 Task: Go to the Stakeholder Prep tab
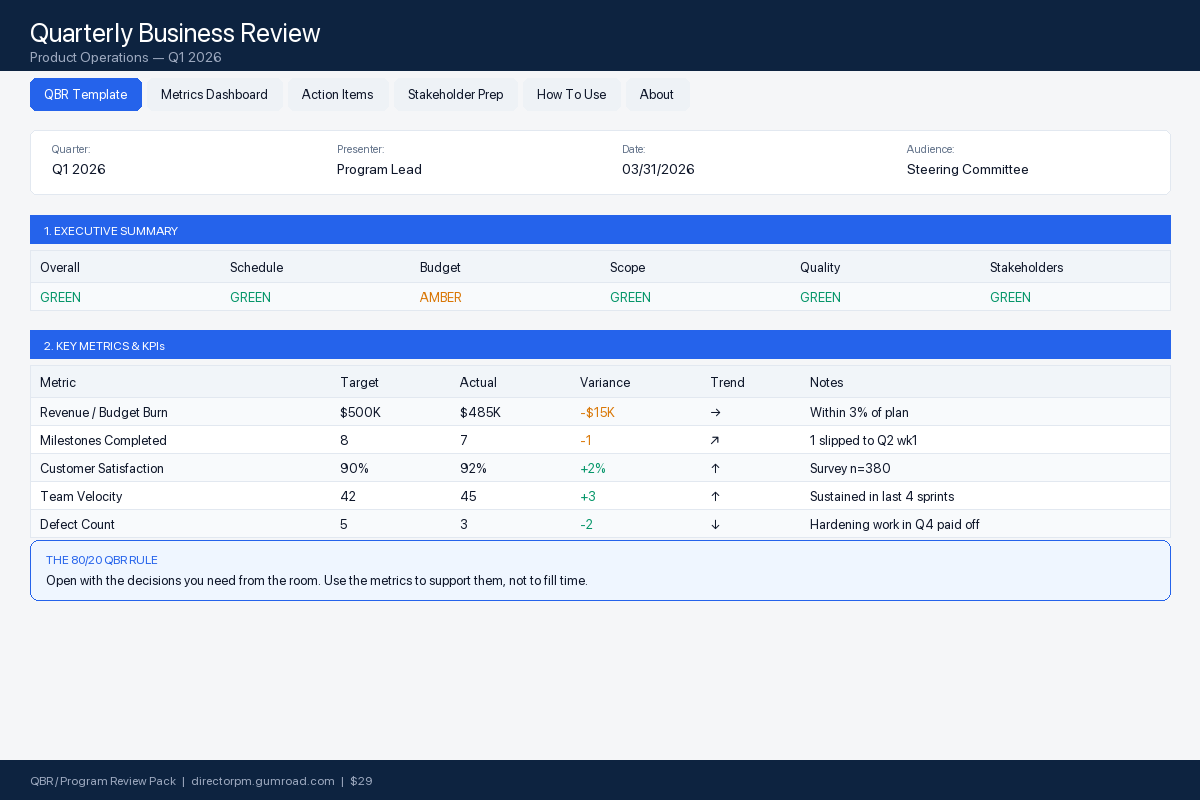pyautogui.click(x=456, y=94)
